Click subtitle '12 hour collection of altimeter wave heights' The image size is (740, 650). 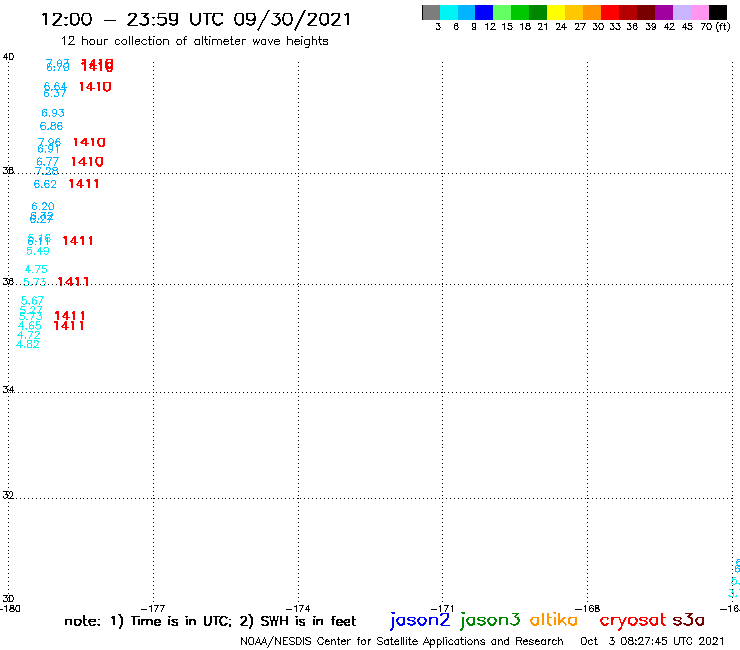194,41
